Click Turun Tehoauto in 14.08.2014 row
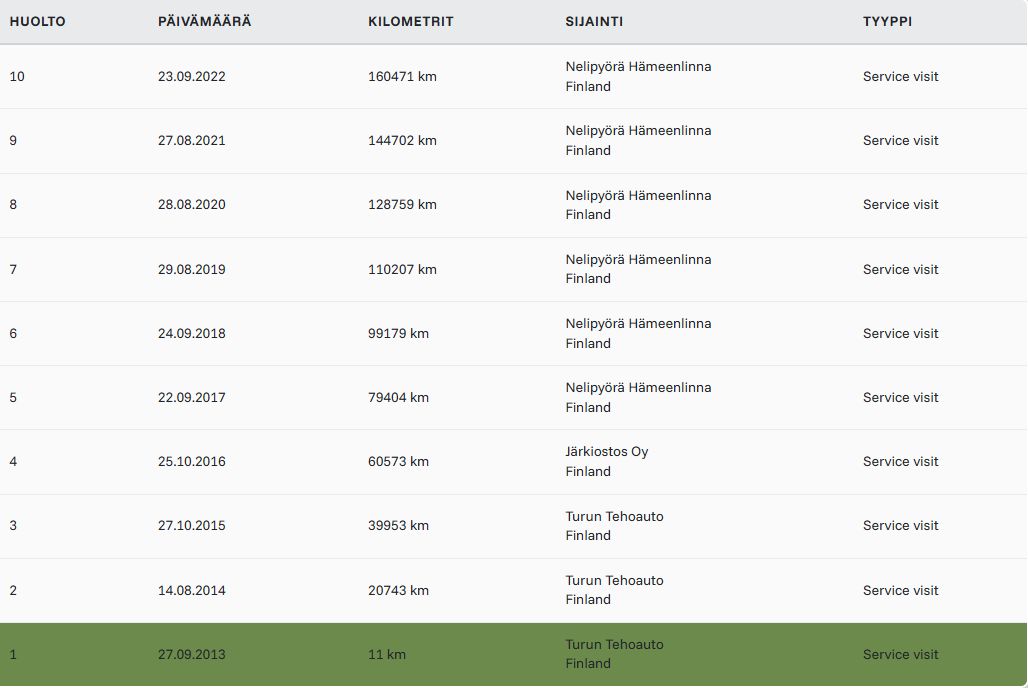1028x688 pixels. point(614,580)
